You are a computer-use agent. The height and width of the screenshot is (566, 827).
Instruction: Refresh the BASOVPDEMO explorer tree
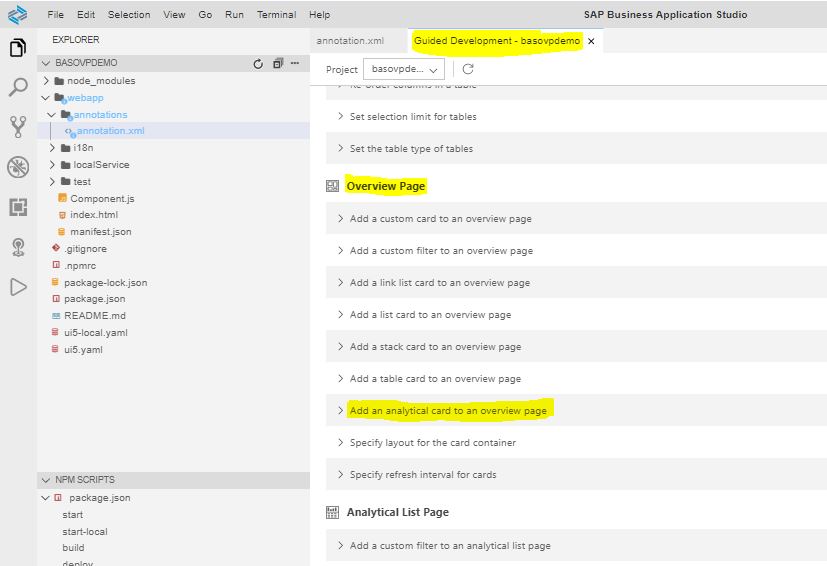tap(258, 64)
